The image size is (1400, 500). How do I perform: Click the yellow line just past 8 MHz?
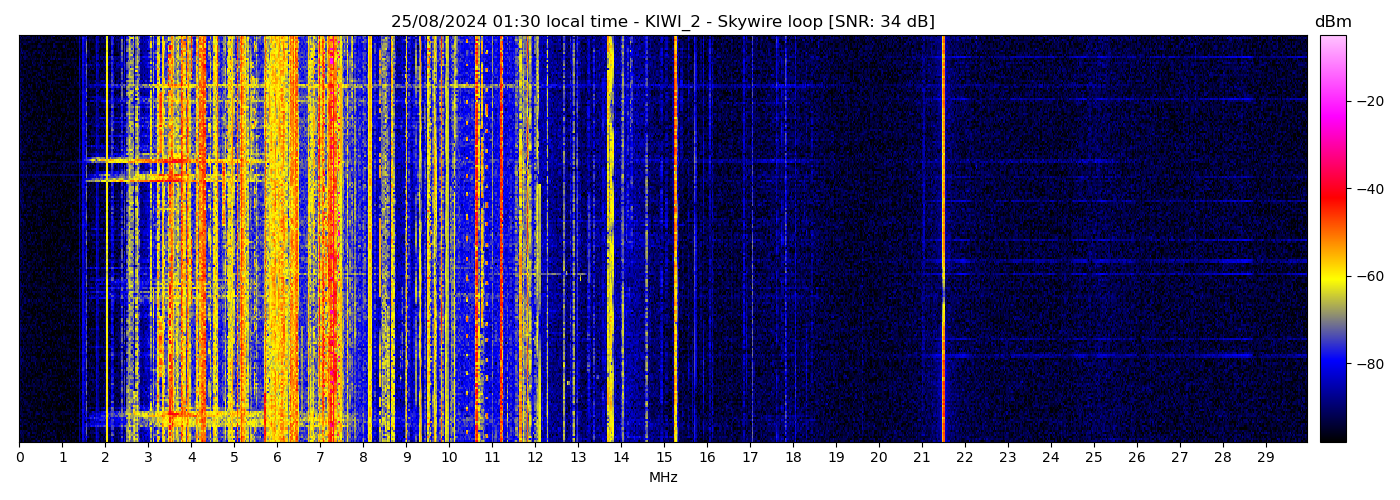coord(370,240)
